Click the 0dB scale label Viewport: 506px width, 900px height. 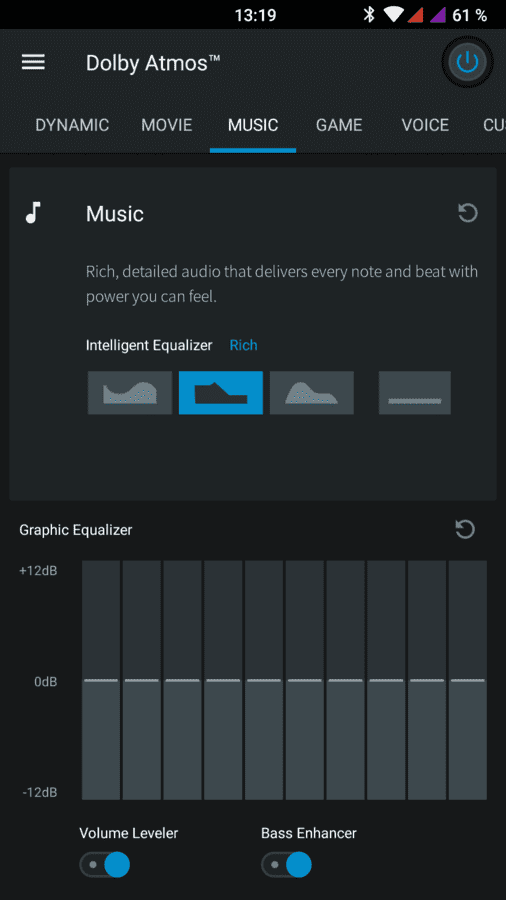coord(45,682)
